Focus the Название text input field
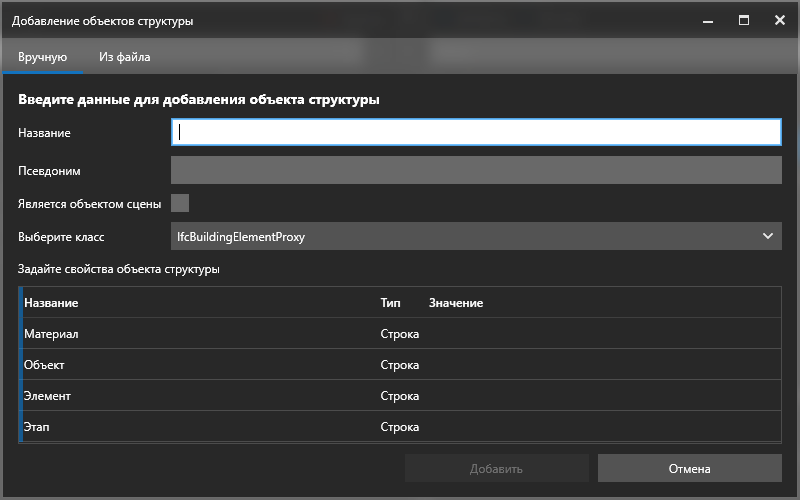 pos(476,133)
